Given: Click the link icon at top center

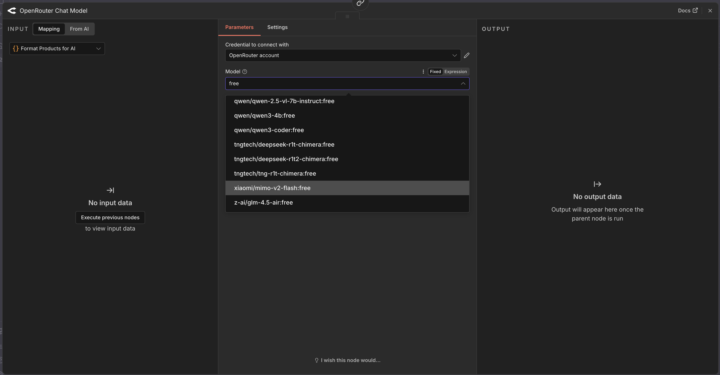Looking at the screenshot, I should (x=360, y=3).
